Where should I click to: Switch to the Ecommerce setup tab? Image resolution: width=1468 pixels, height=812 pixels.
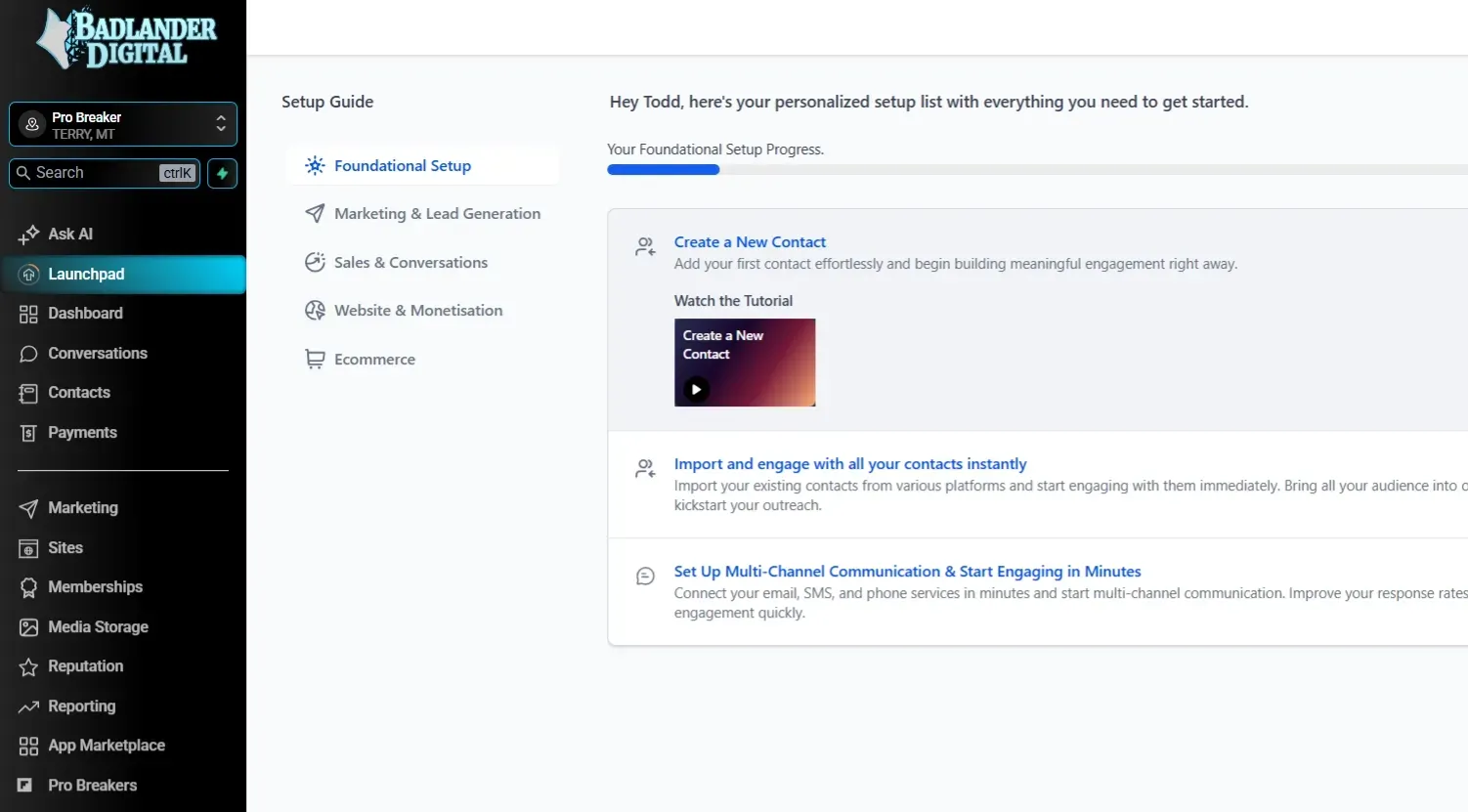point(374,359)
